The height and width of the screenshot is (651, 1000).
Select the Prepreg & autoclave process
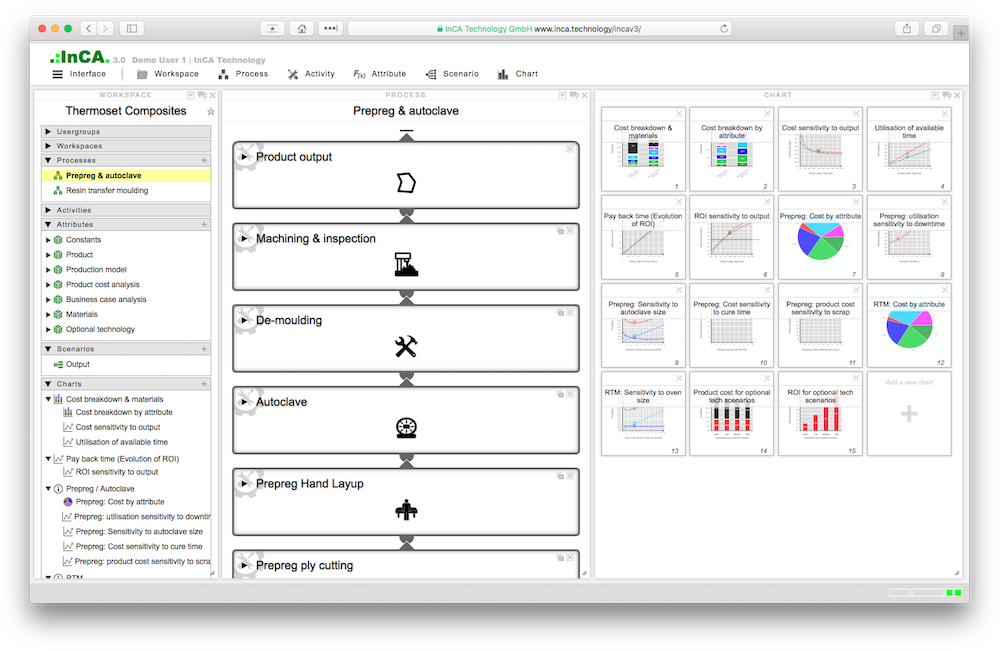click(126, 175)
